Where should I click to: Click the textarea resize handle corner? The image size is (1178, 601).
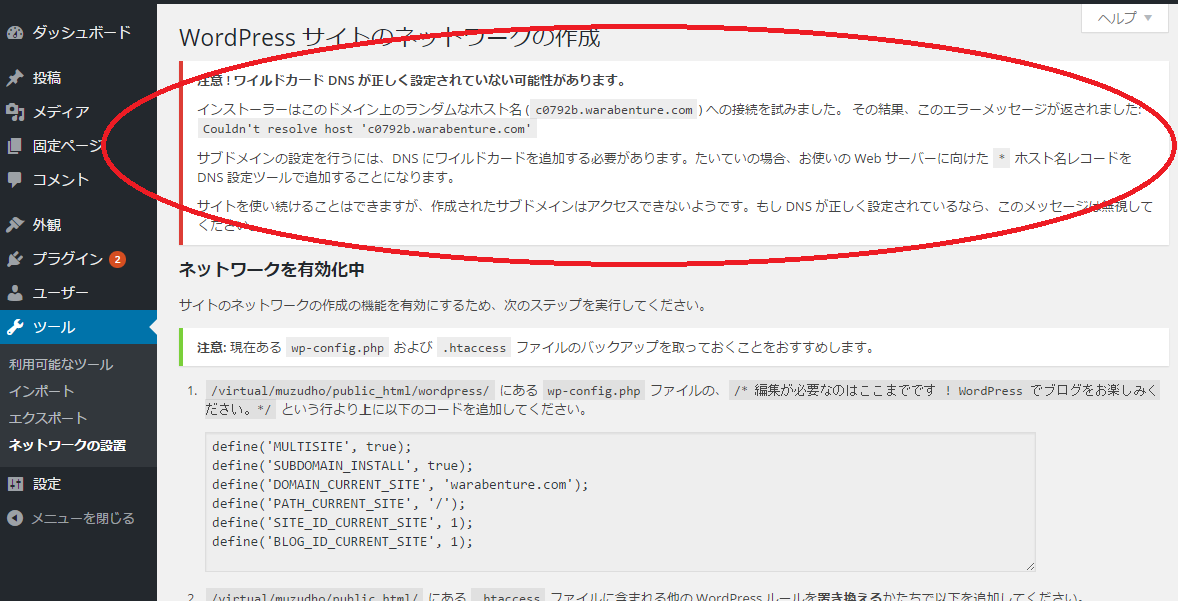1030,566
